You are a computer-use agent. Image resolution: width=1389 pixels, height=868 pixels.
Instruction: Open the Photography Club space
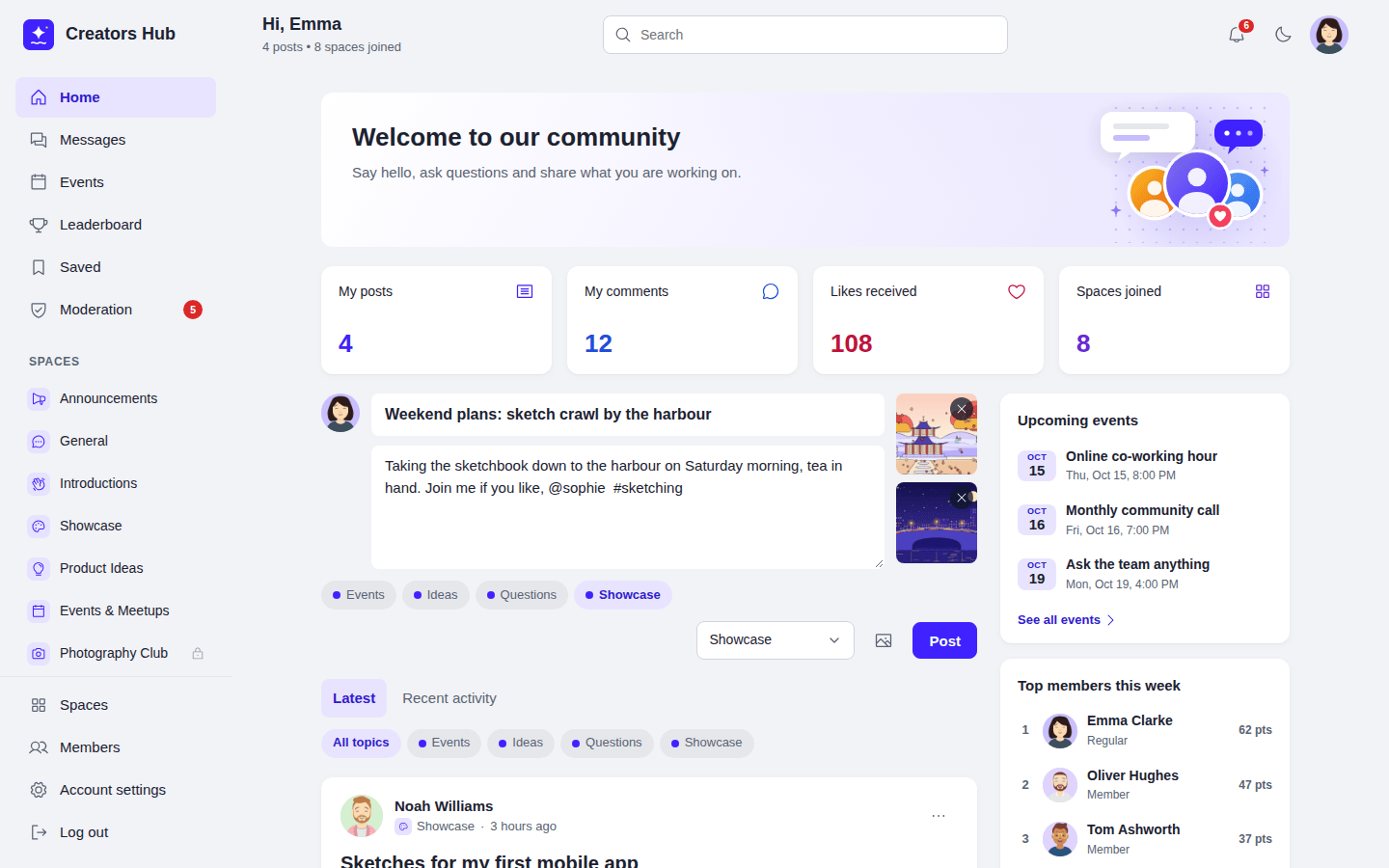[116, 653]
